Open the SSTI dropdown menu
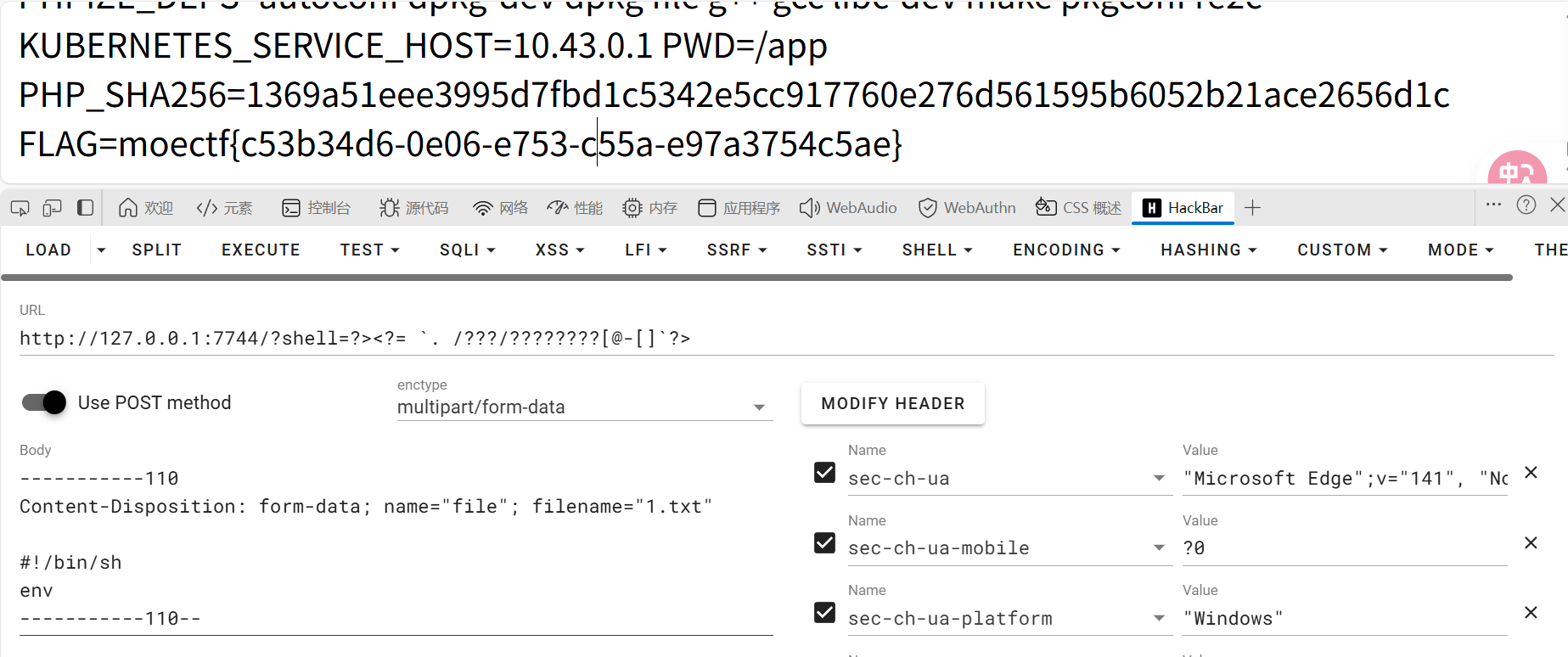This screenshot has height=657, width=1568. [x=834, y=250]
